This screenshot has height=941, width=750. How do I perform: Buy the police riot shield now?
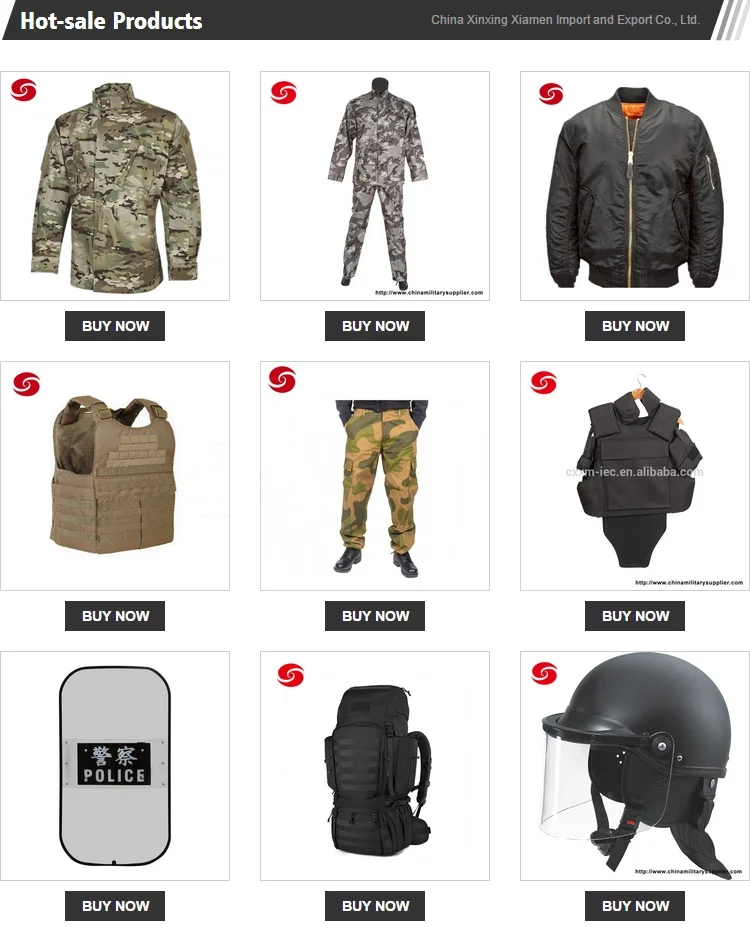[115, 906]
